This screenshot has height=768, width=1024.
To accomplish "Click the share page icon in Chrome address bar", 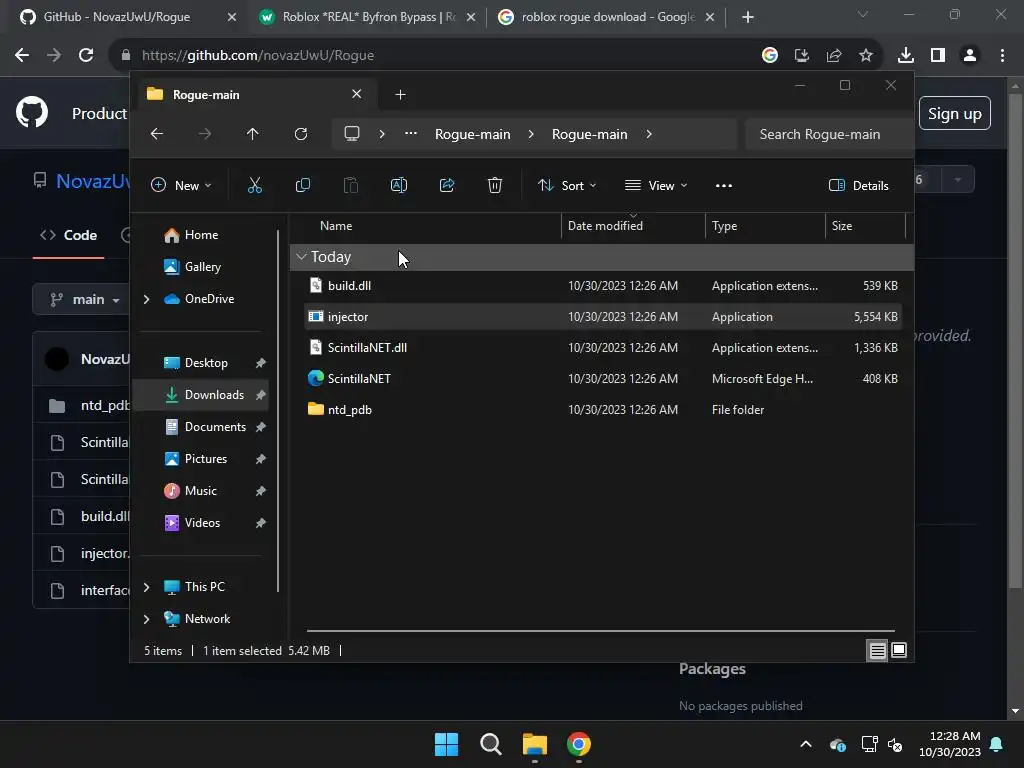I will 834,56.
